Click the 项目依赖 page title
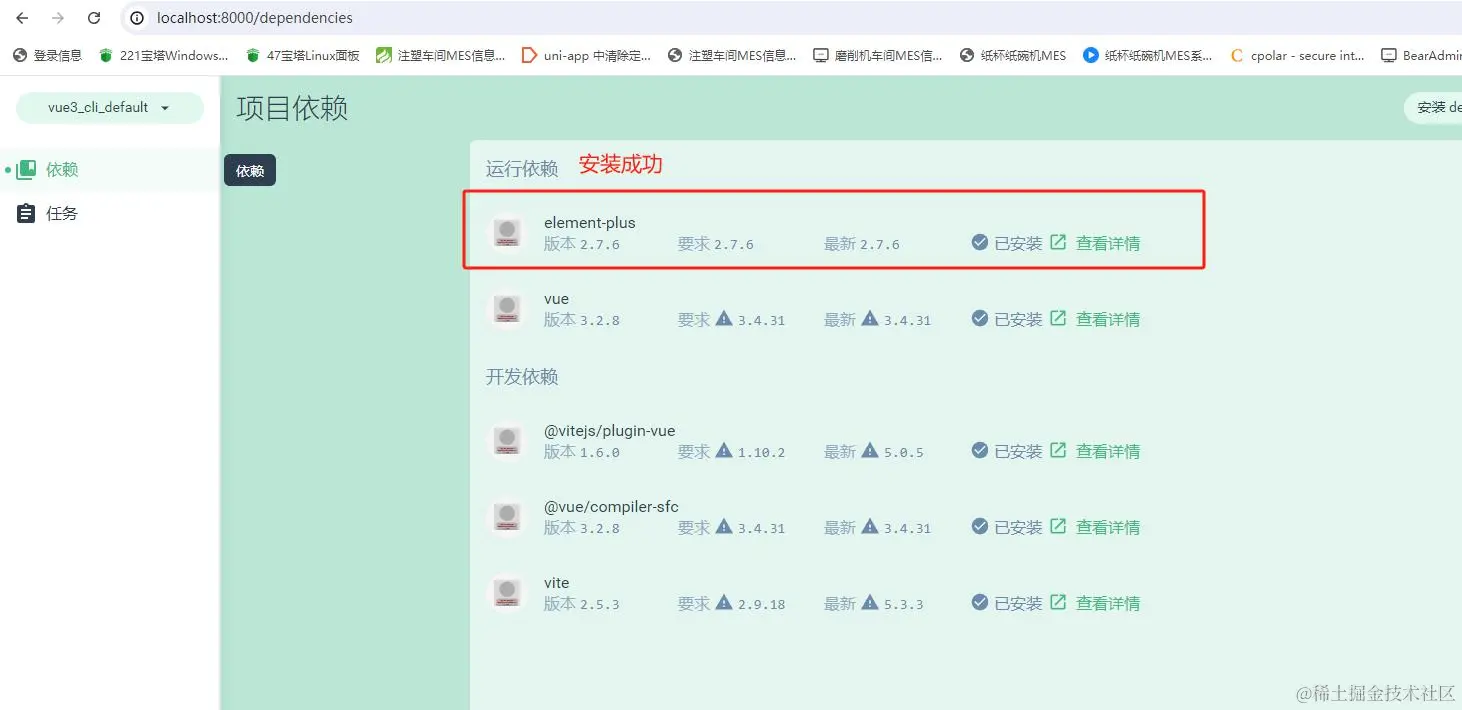1462x710 pixels. click(292, 108)
